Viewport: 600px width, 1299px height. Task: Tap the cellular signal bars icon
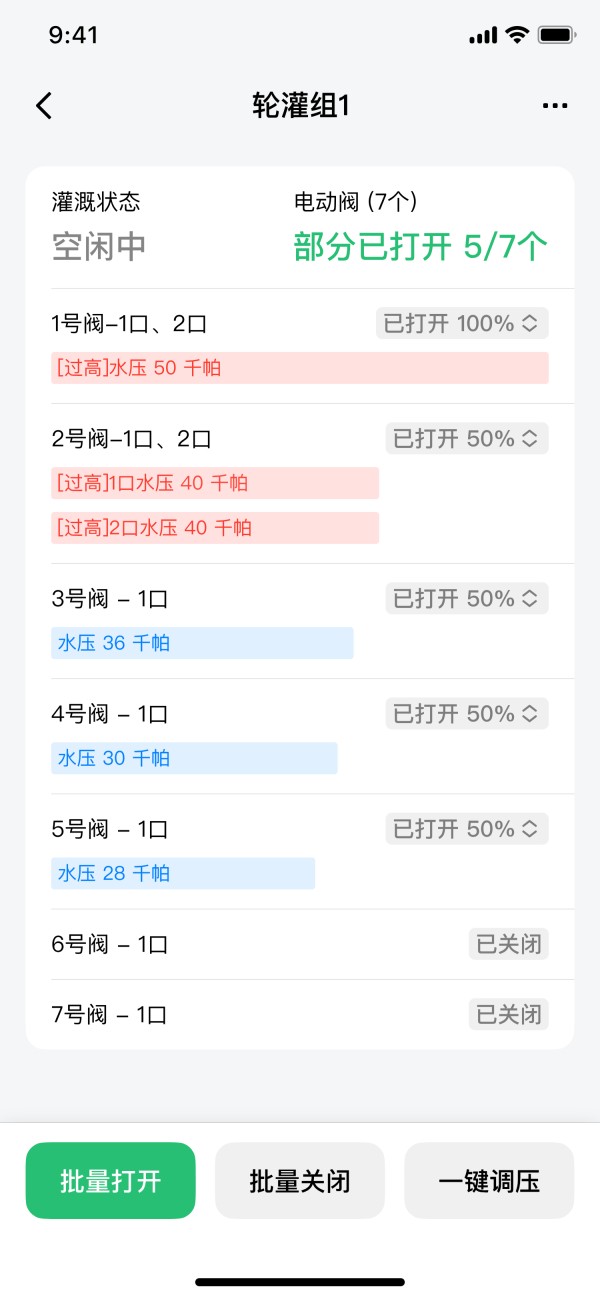[482, 36]
